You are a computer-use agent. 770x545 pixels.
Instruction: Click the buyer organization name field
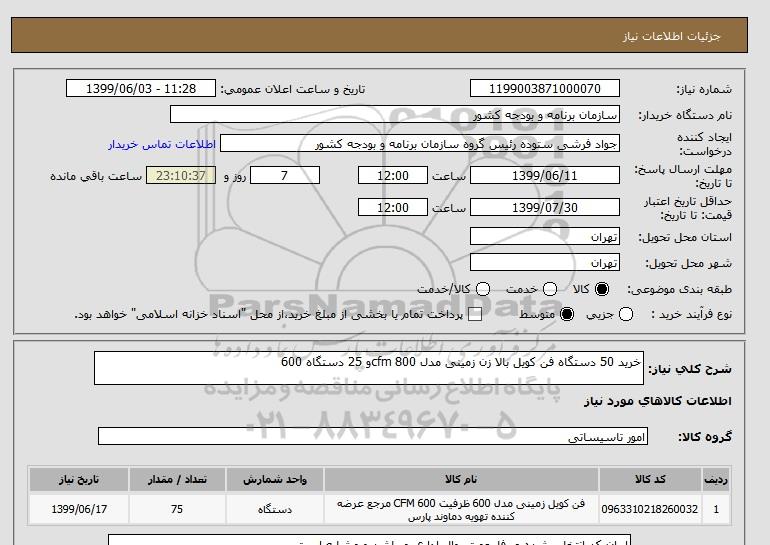[395, 114]
